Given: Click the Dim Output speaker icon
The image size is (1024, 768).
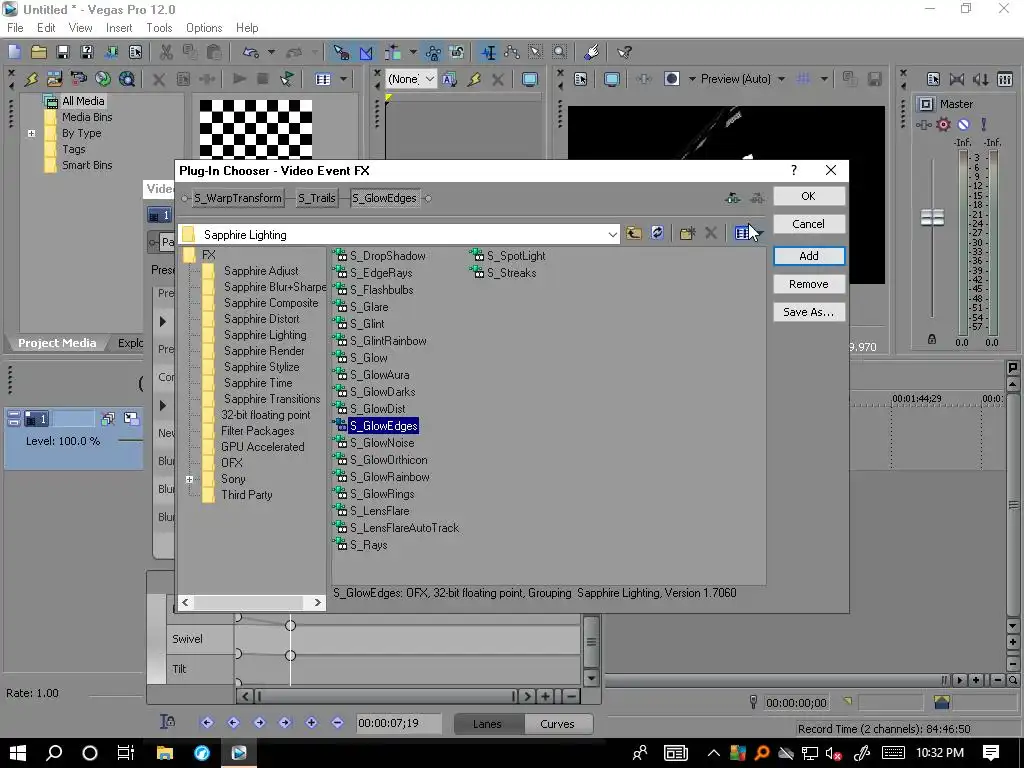Looking at the screenshot, I should pos(981,79).
